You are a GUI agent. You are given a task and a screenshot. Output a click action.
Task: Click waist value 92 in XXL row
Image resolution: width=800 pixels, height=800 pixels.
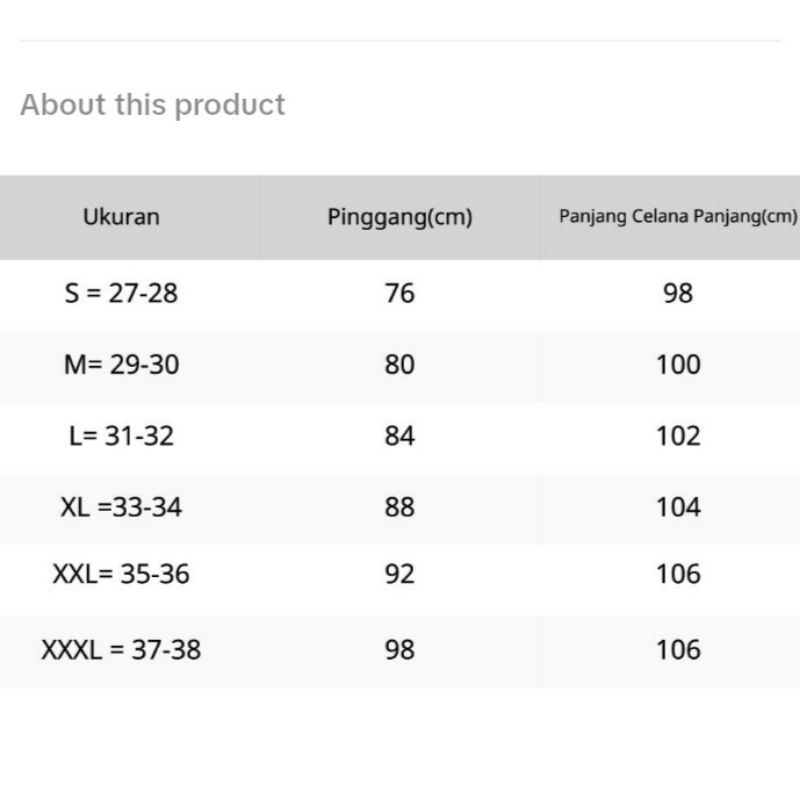(399, 574)
